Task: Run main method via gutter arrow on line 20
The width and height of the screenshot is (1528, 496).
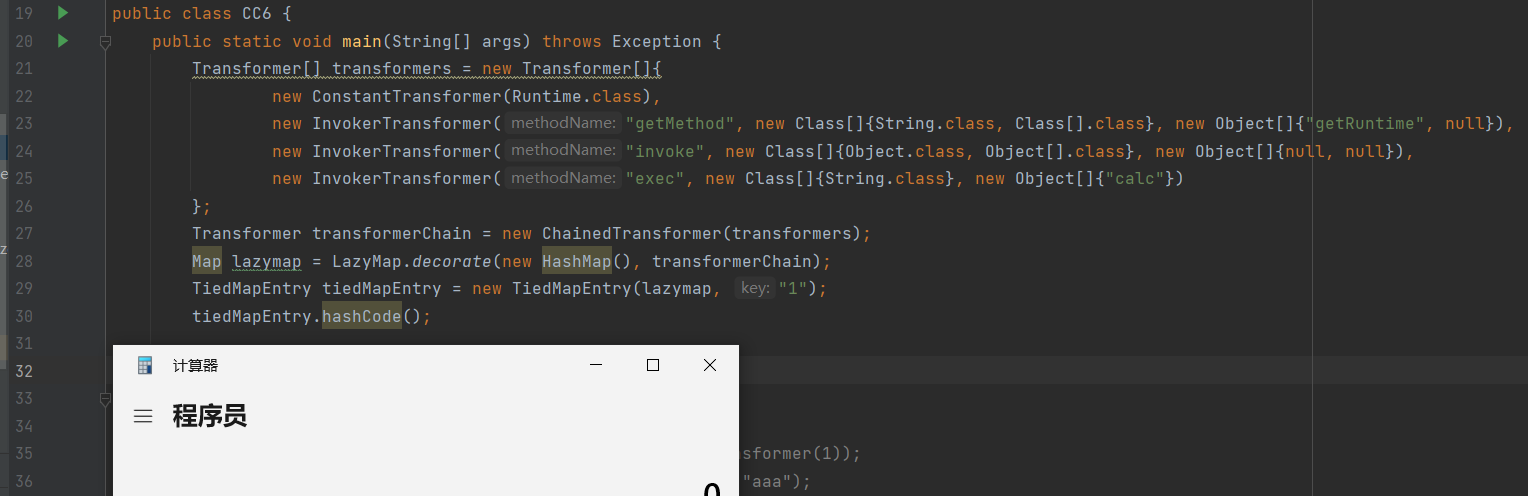Action: 63,41
